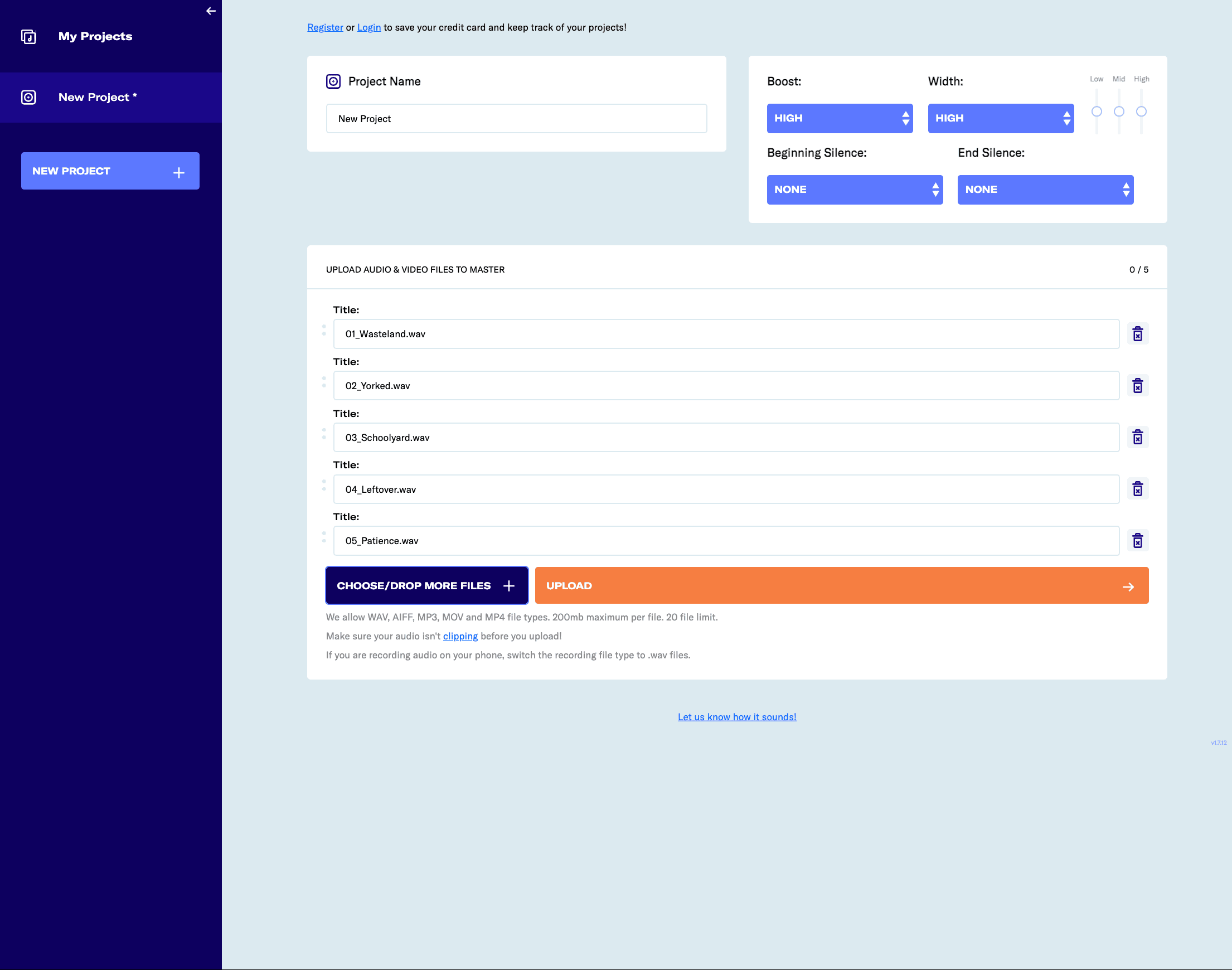Grab the drag handle for 04_Leftover.wav
Screen dimensions: 1232x970
[x=324, y=485]
